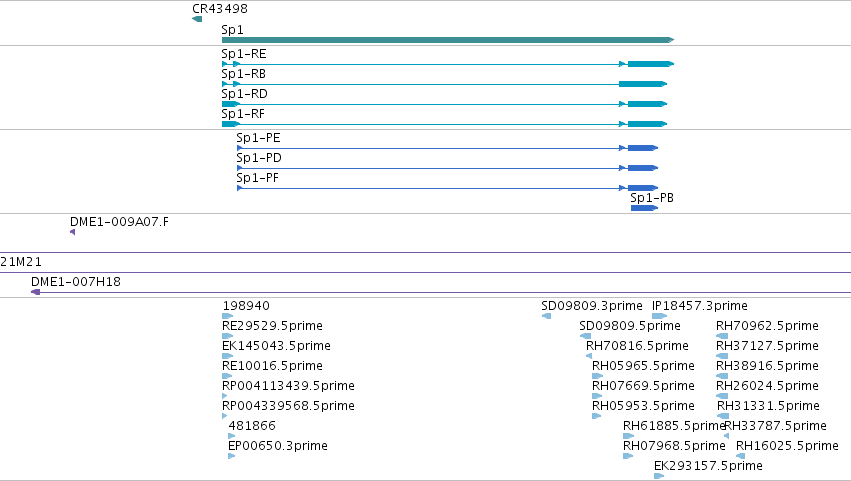Select the Sp1-PD protein label

click(259, 158)
